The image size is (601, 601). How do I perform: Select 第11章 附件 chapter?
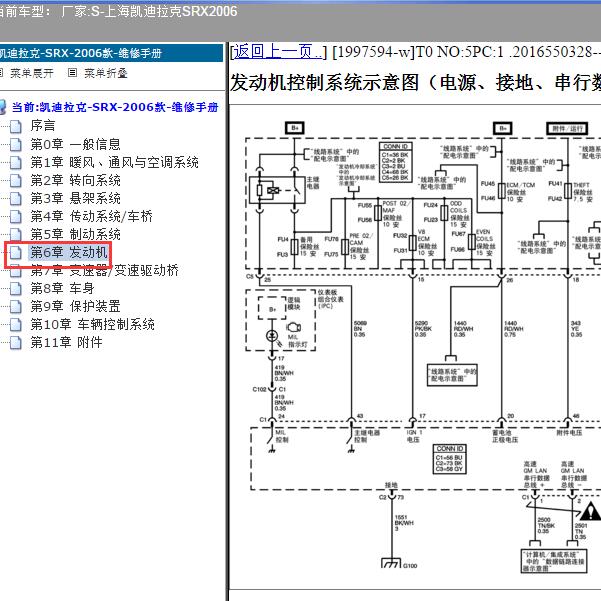click(67, 342)
